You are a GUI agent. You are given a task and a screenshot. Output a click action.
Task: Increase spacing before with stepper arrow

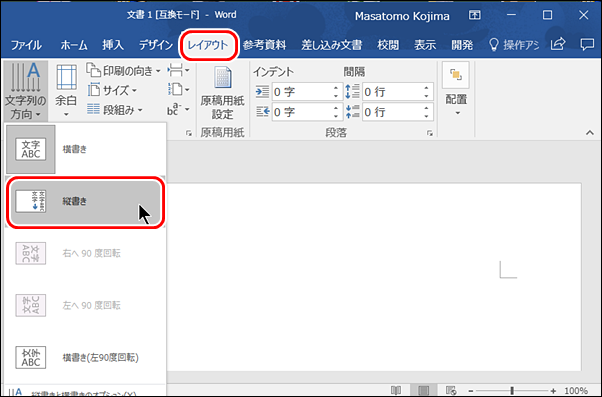(x=427, y=88)
